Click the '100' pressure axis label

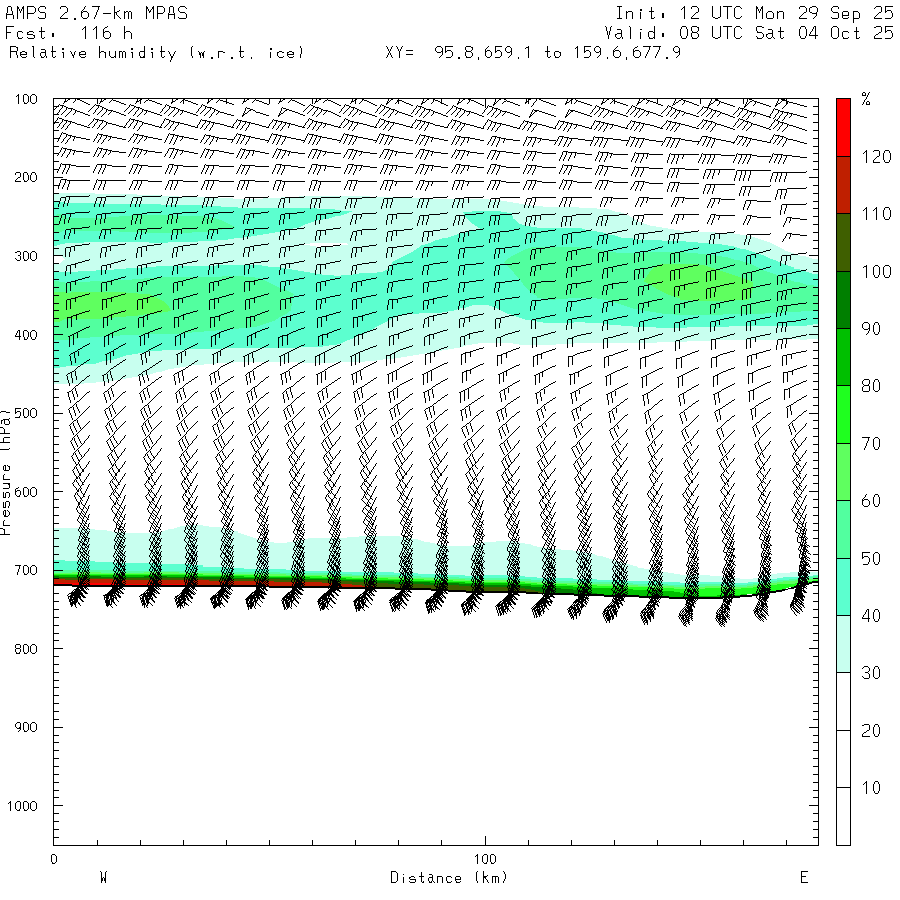pyautogui.click(x=26, y=99)
